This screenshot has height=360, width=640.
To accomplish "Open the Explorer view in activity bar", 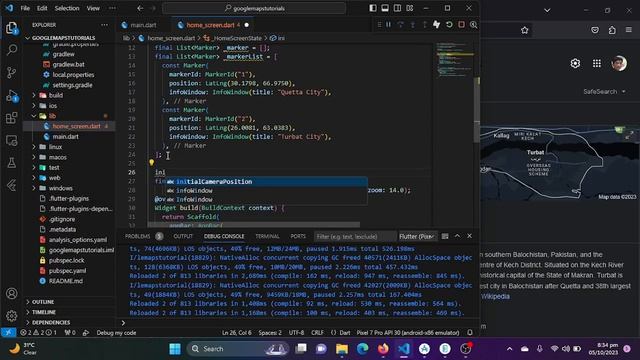I will [x=11, y=28].
